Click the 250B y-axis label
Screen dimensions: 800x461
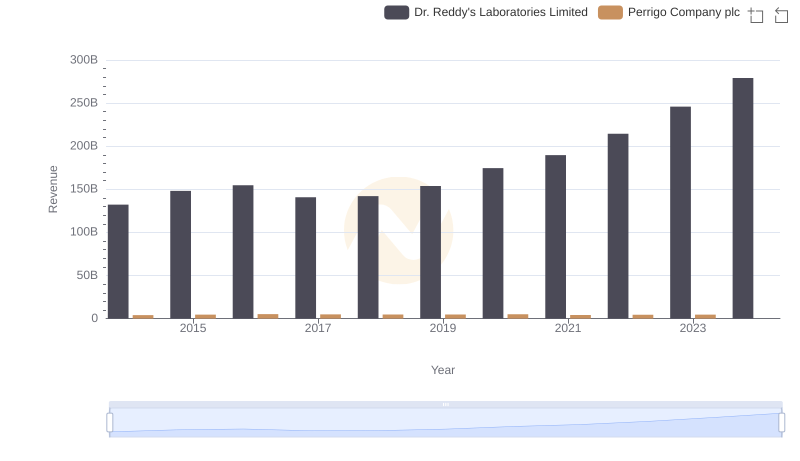(x=84, y=103)
